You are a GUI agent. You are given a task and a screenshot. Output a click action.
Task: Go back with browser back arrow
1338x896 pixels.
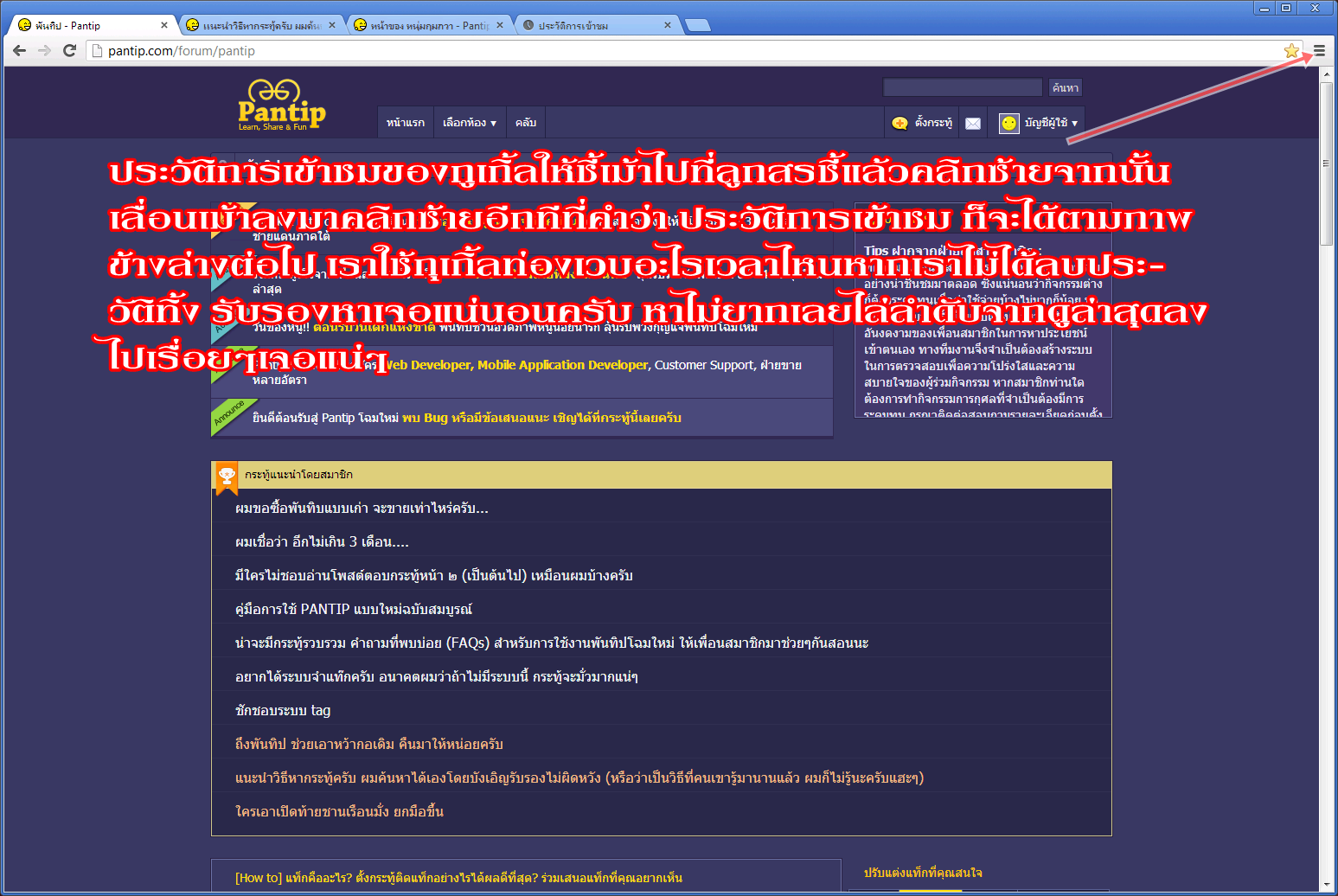pyautogui.click(x=20, y=51)
